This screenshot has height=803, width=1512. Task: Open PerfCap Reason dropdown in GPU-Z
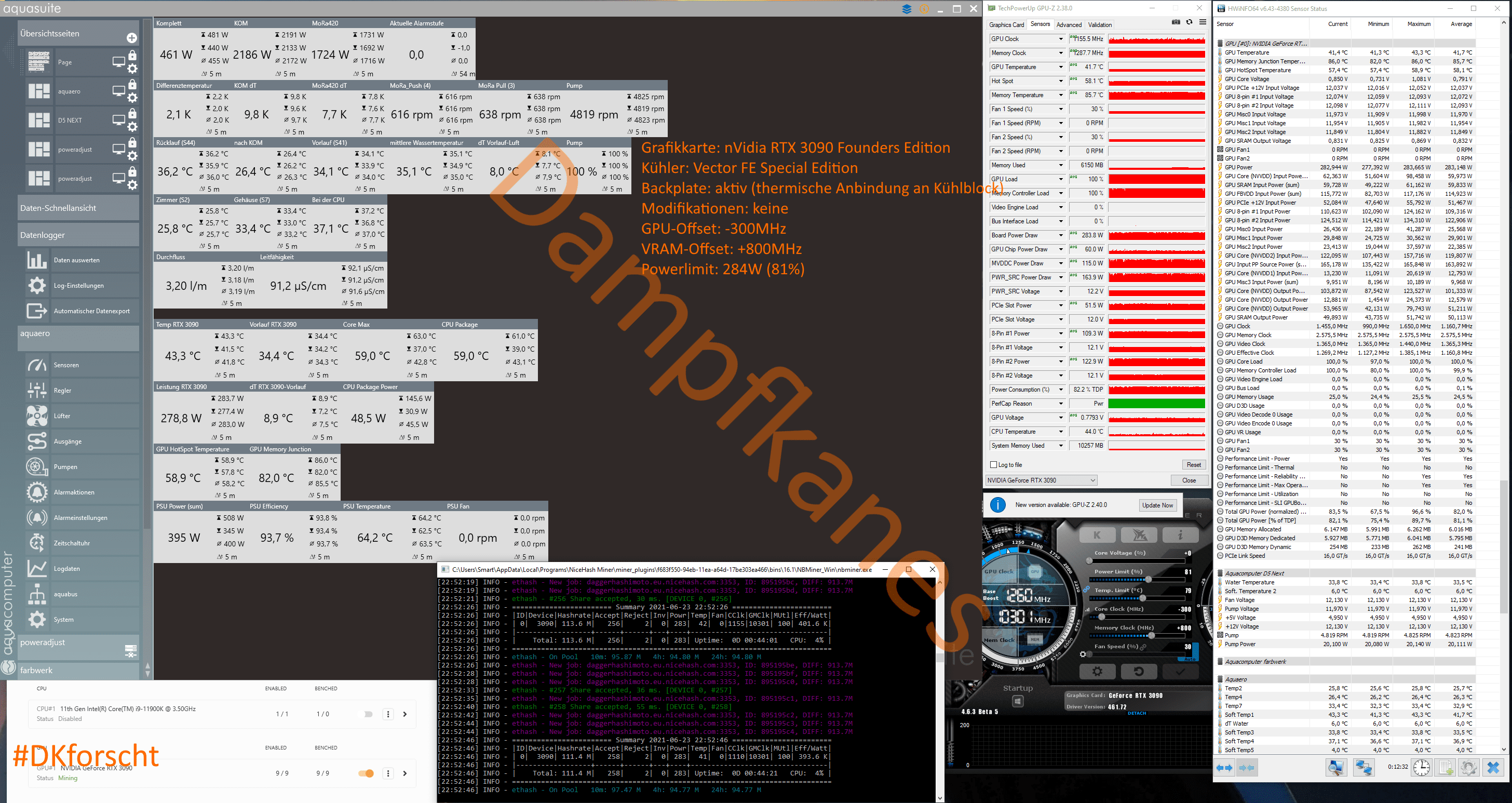[1061, 404]
